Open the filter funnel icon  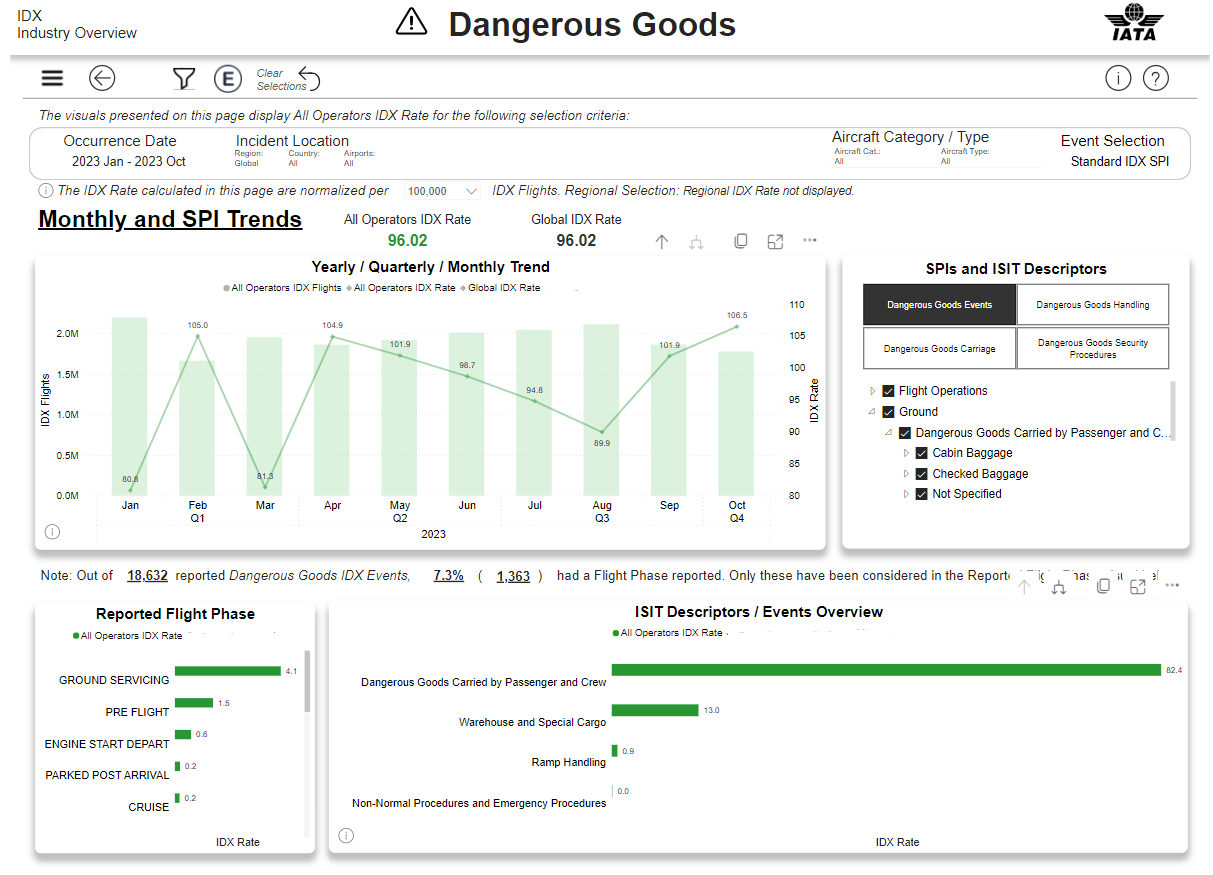(x=183, y=78)
